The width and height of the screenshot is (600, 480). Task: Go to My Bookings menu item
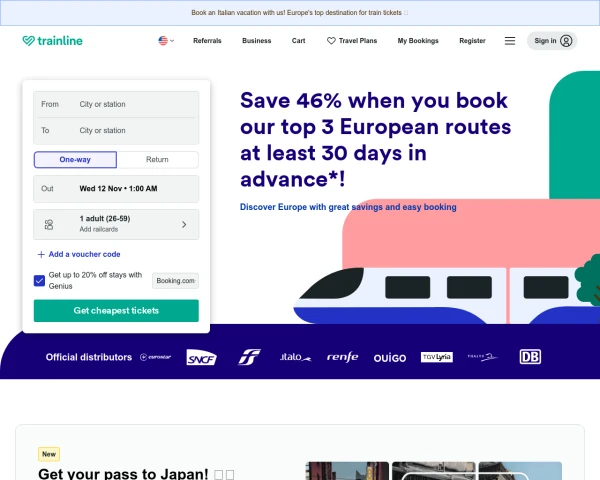[x=417, y=41]
